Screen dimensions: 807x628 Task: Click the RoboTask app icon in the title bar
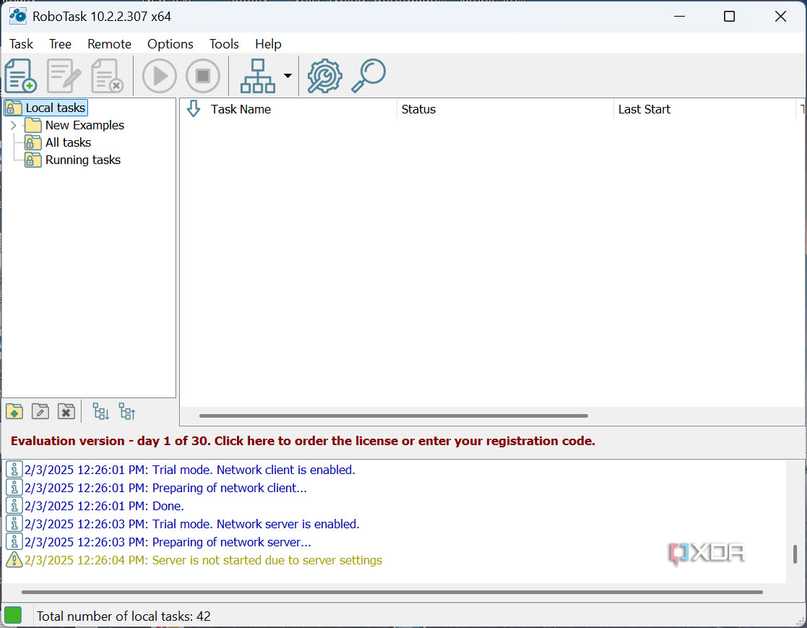tap(17, 16)
